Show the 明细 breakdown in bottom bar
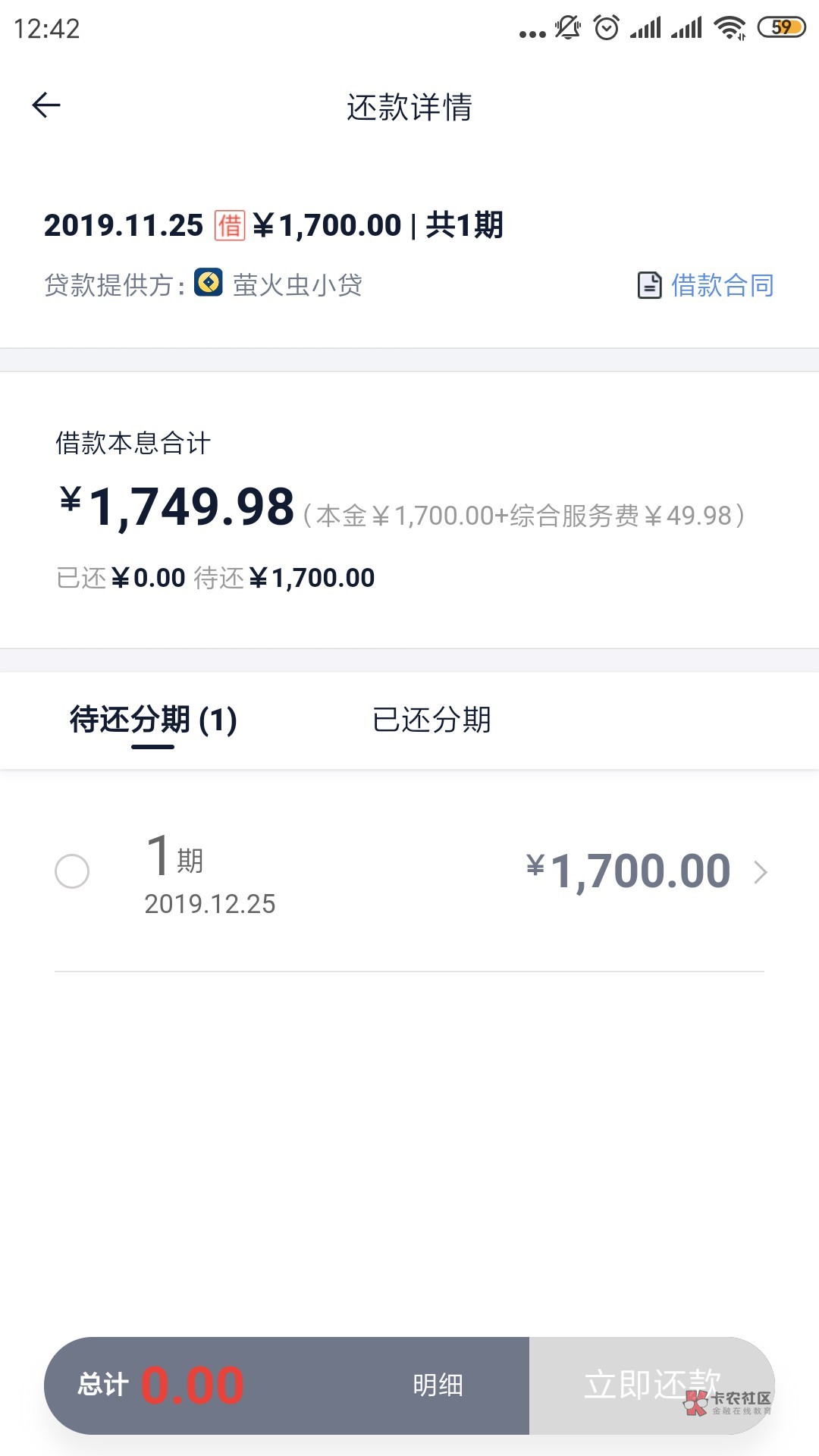 pyautogui.click(x=438, y=1385)
